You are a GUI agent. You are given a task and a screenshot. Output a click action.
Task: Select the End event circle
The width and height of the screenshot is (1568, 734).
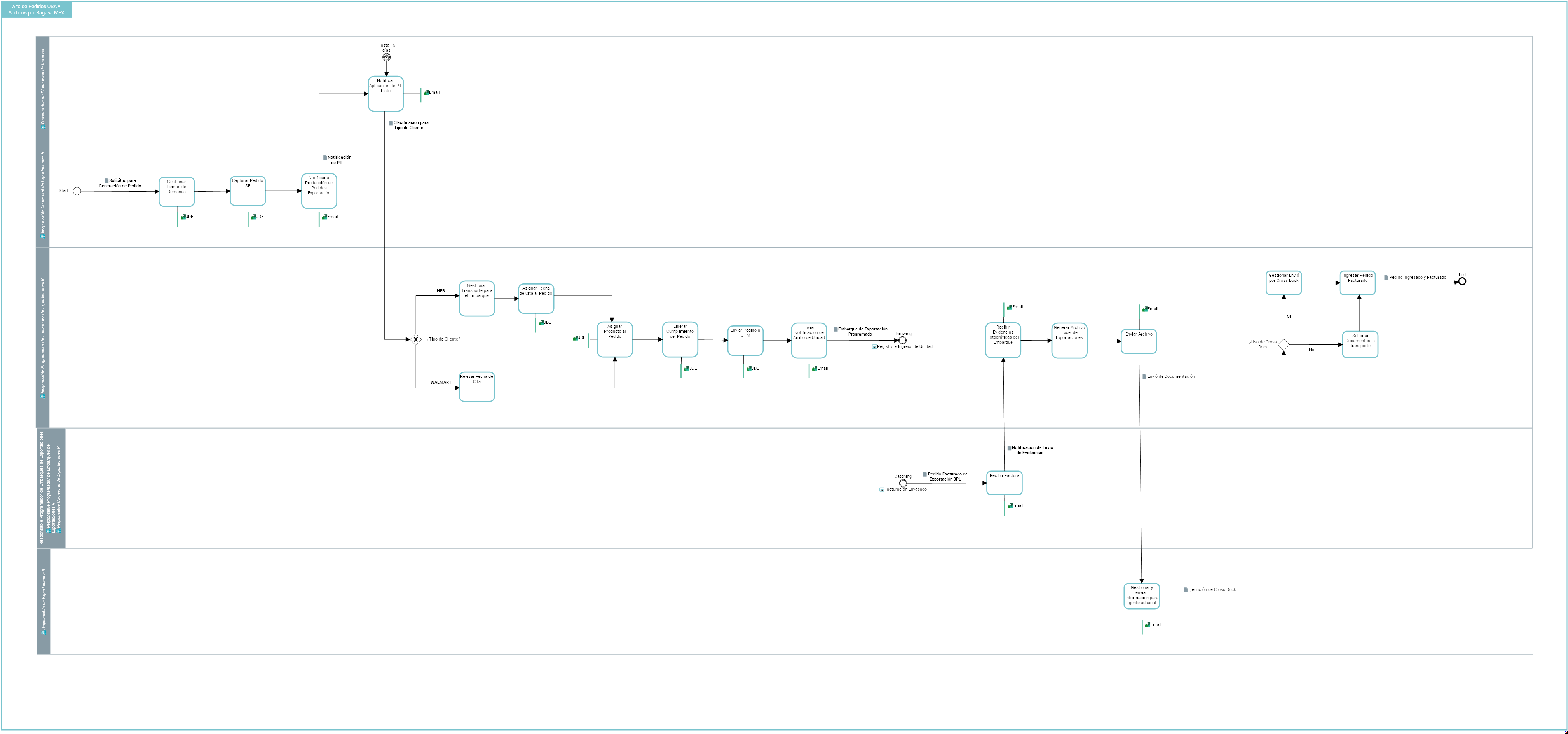coord(1462,281)
